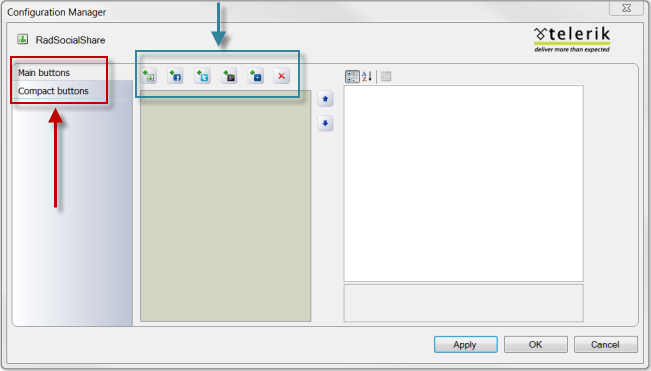Click inside the buttons list area

coord(225,206)
